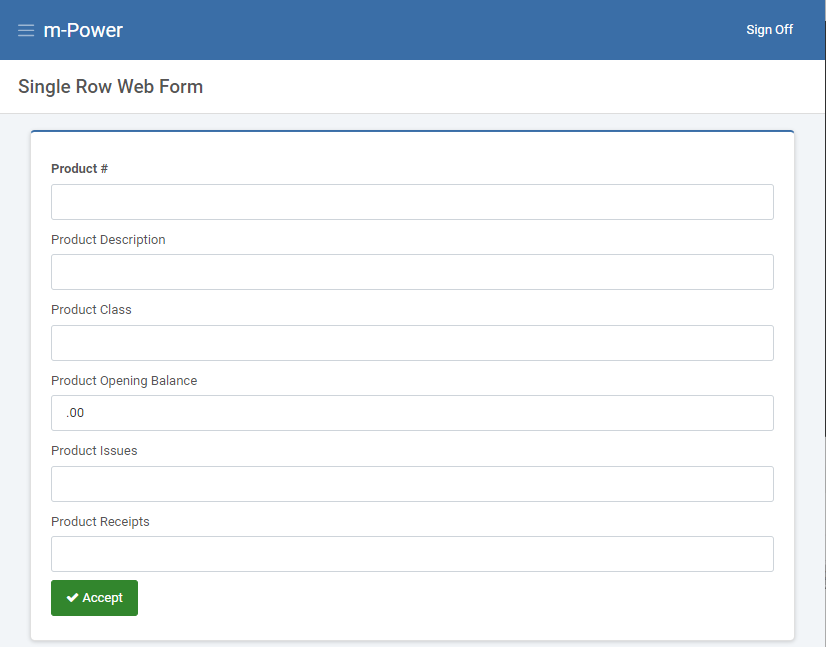Open the hamburger navigation menu

tap(26, 30)
